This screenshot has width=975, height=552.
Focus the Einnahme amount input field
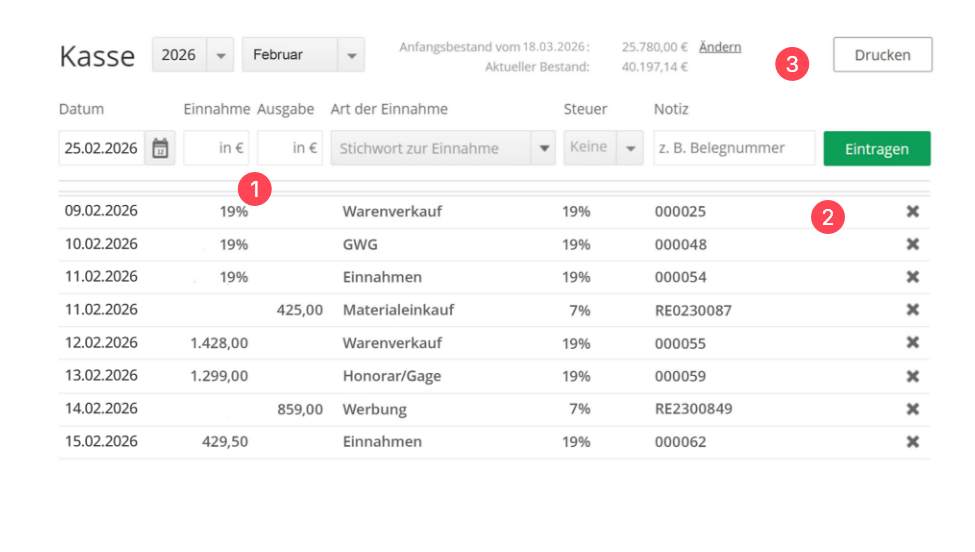216,149
